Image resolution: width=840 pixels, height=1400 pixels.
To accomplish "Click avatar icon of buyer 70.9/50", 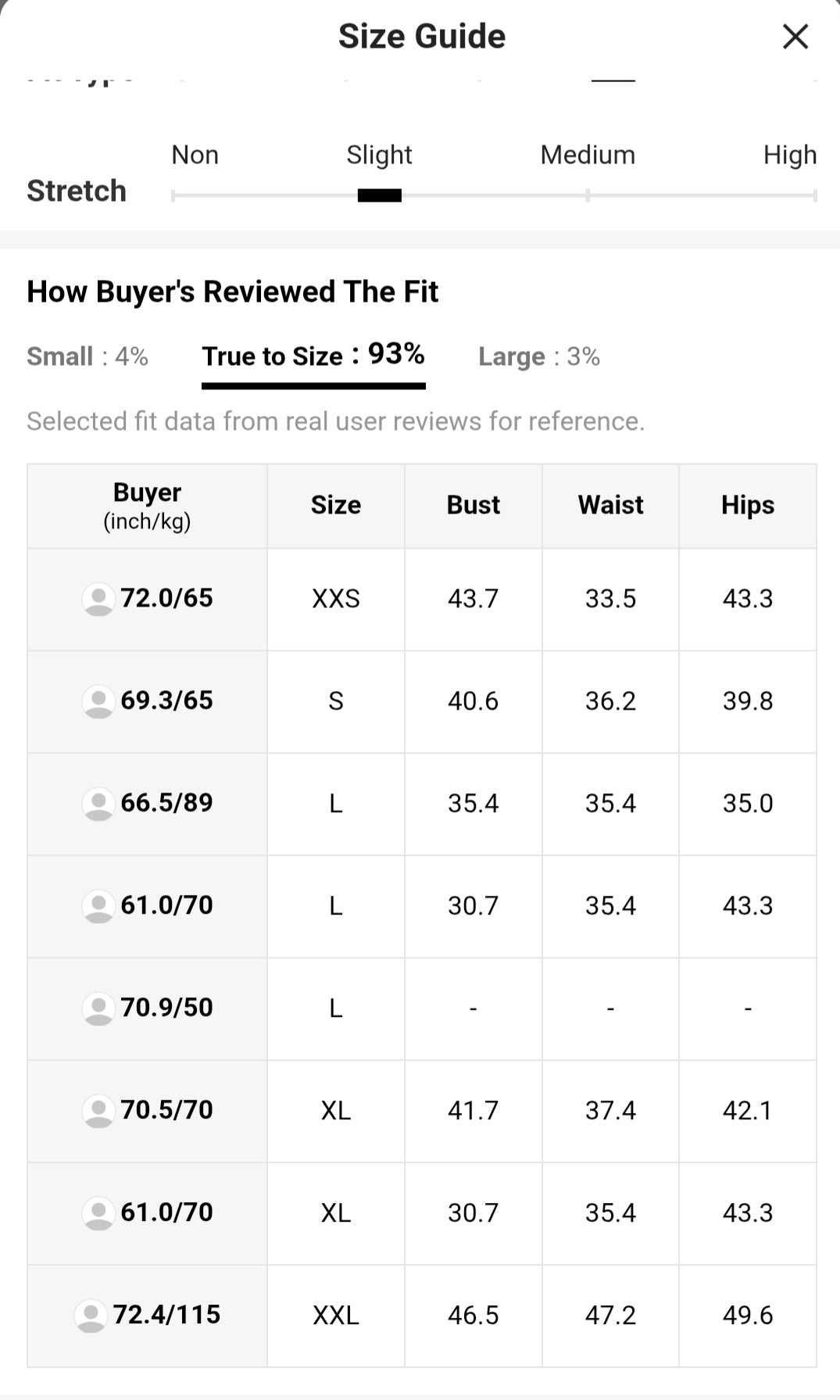I will click(98, 1008).
